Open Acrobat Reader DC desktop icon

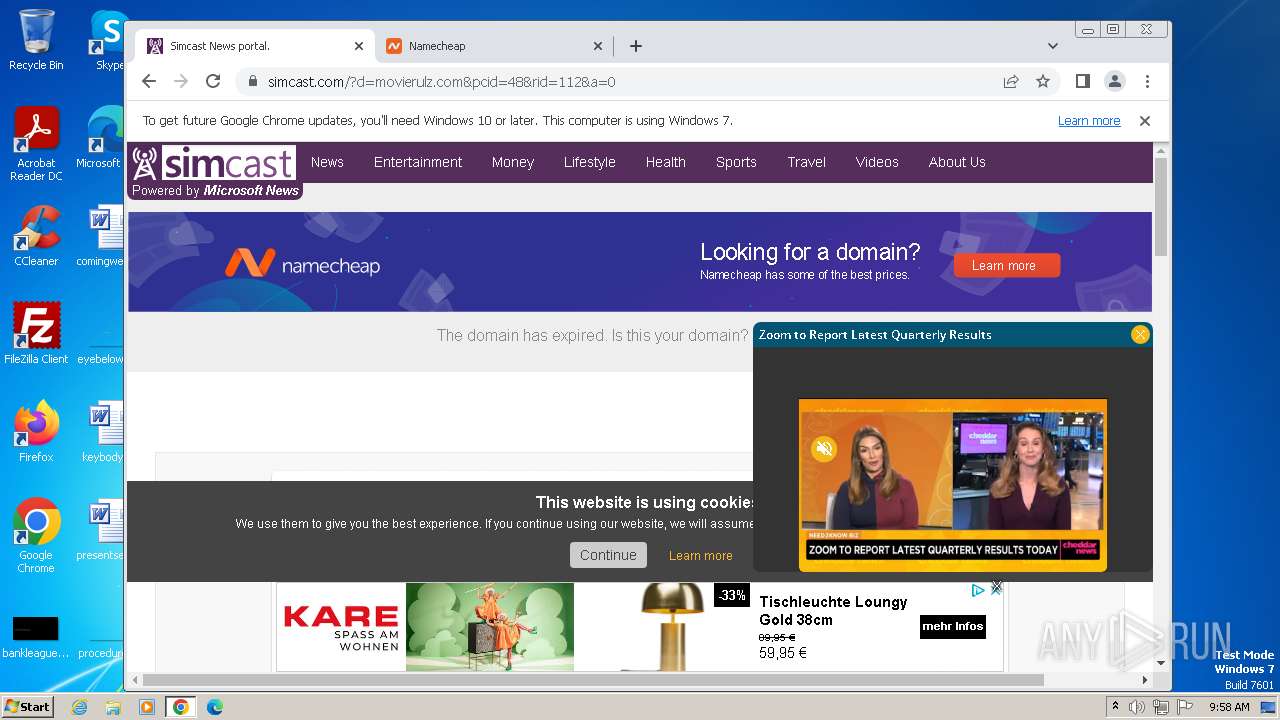[x=36, y=144]
